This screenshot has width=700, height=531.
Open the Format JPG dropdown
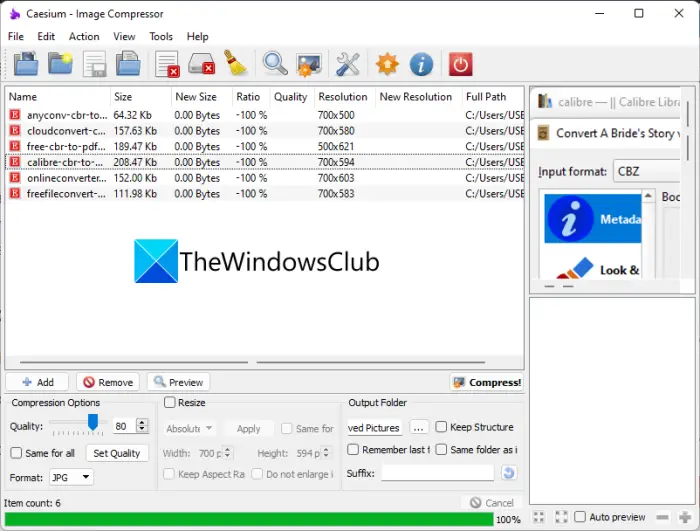click(x=71, y=477)
